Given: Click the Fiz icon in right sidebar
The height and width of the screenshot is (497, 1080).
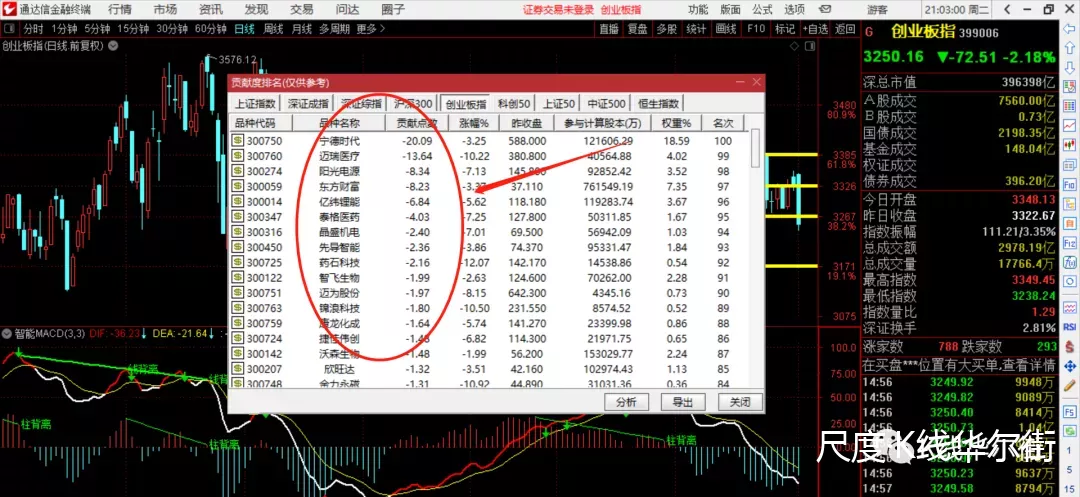Looking at the screenshot, I should (x=1070, y=243).
